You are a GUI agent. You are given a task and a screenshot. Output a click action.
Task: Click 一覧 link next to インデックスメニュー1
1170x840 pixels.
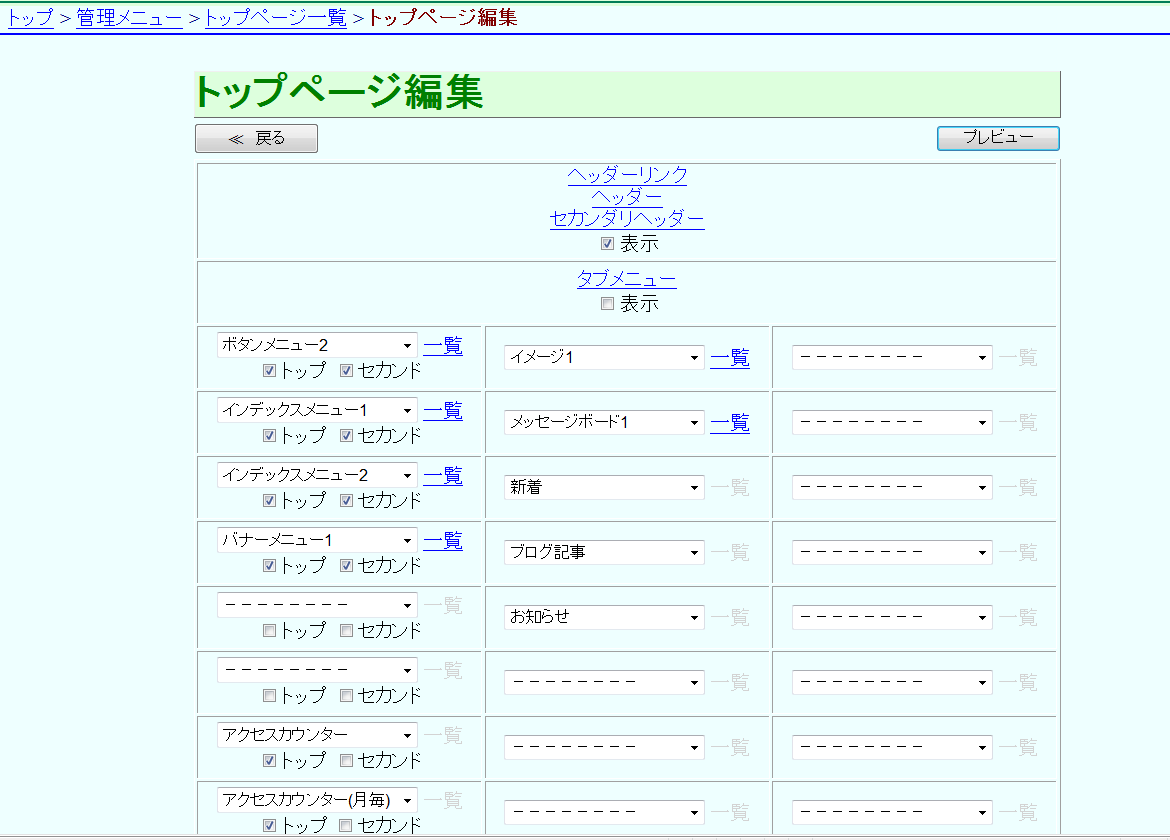(443, 410)
